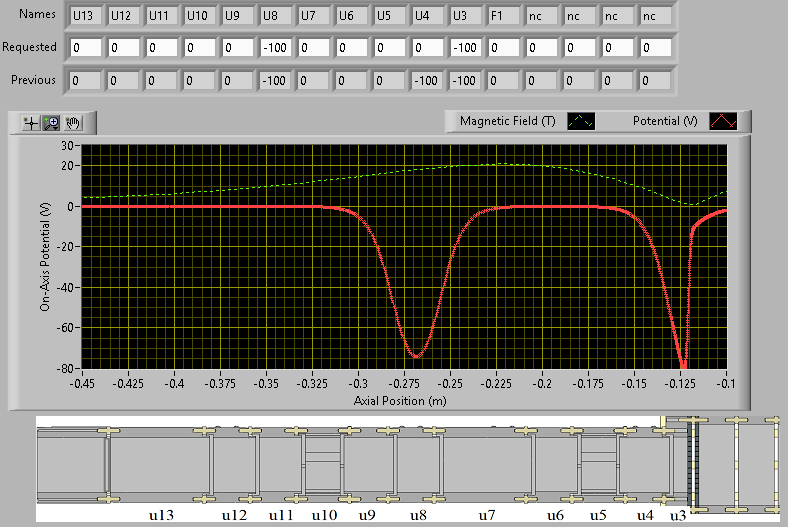Click the Requested -100 field for U3
This screenshot has width=788, height=527.
(466, 48)
